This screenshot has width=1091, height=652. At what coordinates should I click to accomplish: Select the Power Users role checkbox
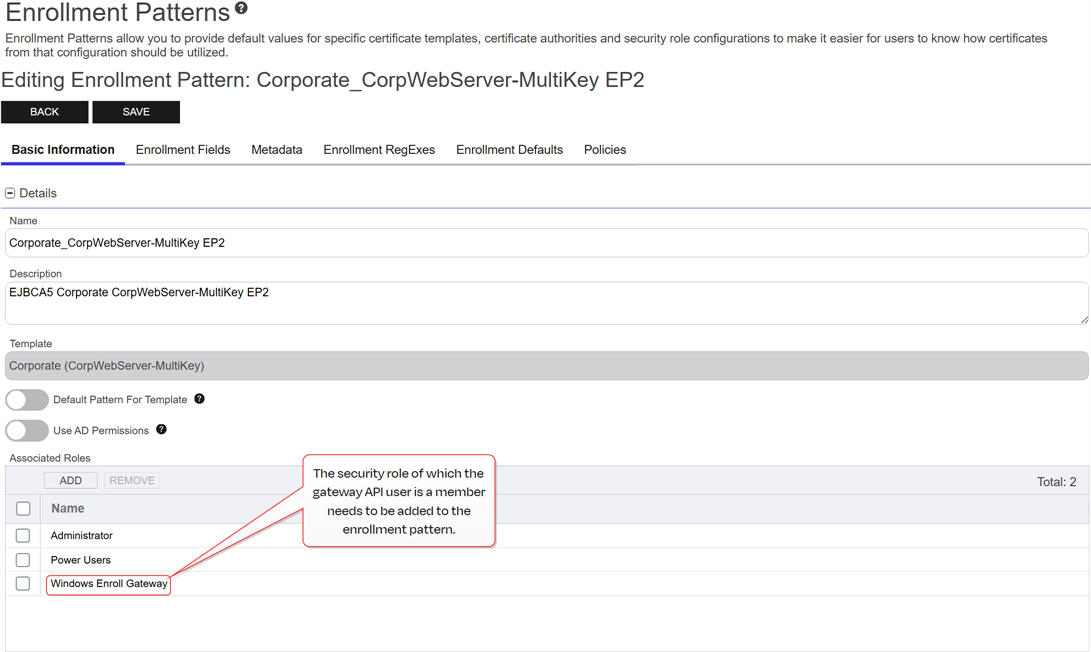click(x=23, y=560)
